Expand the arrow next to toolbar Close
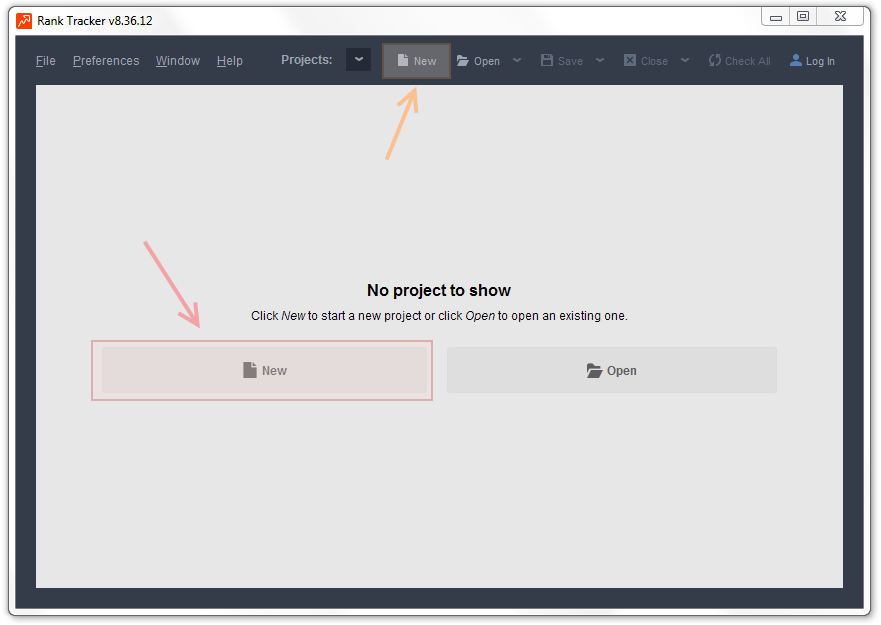 pos(685,60)
